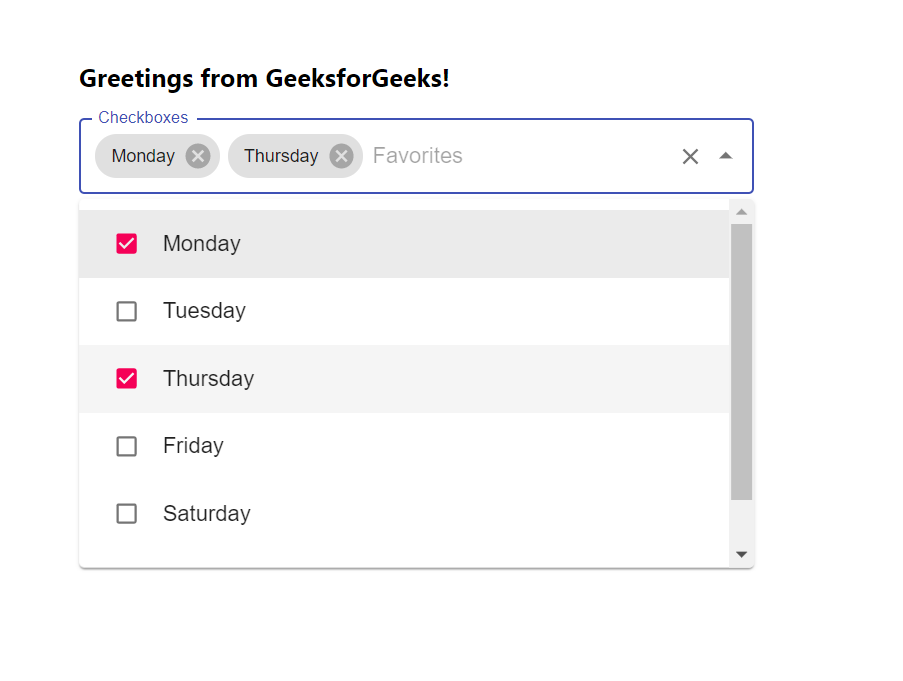Pick the Friday option text

coord(193,446)
